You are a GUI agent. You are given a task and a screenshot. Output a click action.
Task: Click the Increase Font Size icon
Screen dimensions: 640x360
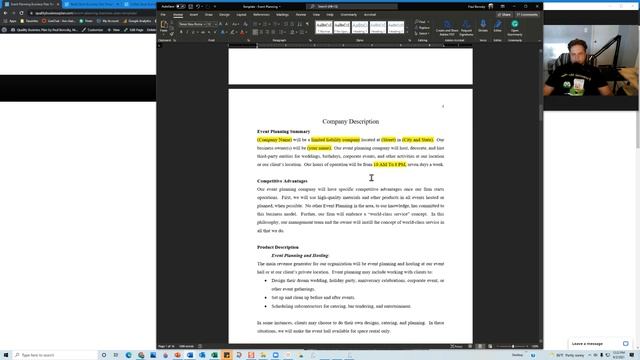point(220,24)
